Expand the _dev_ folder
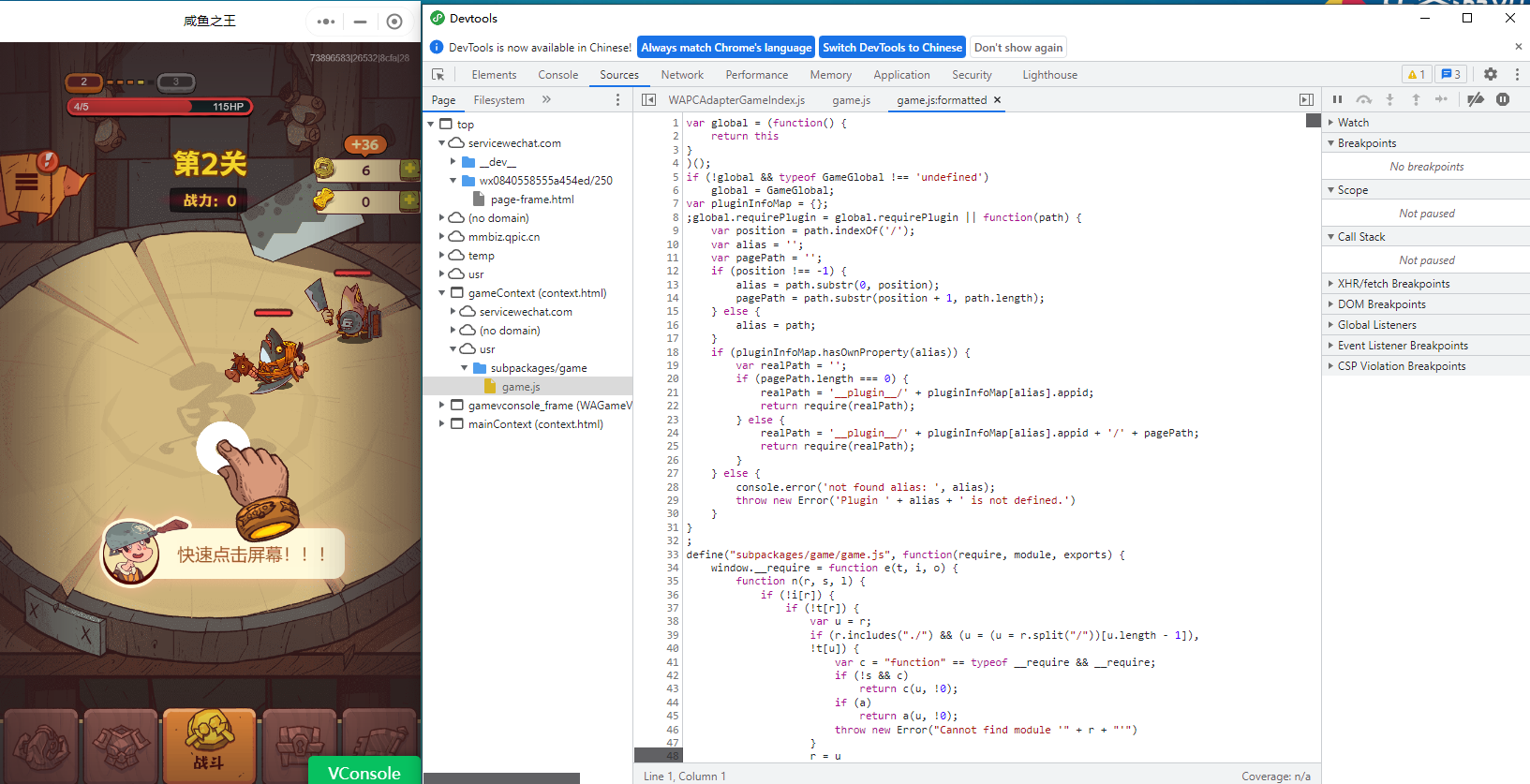The image size is (1530, 784). click(453, 162)
